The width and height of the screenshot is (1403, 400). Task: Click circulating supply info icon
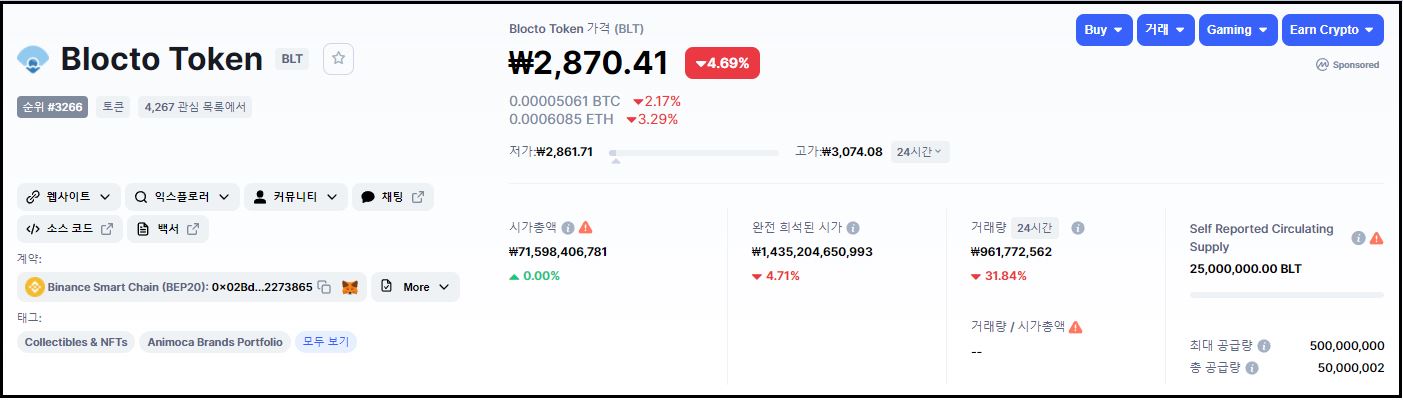click(1358, 238)
